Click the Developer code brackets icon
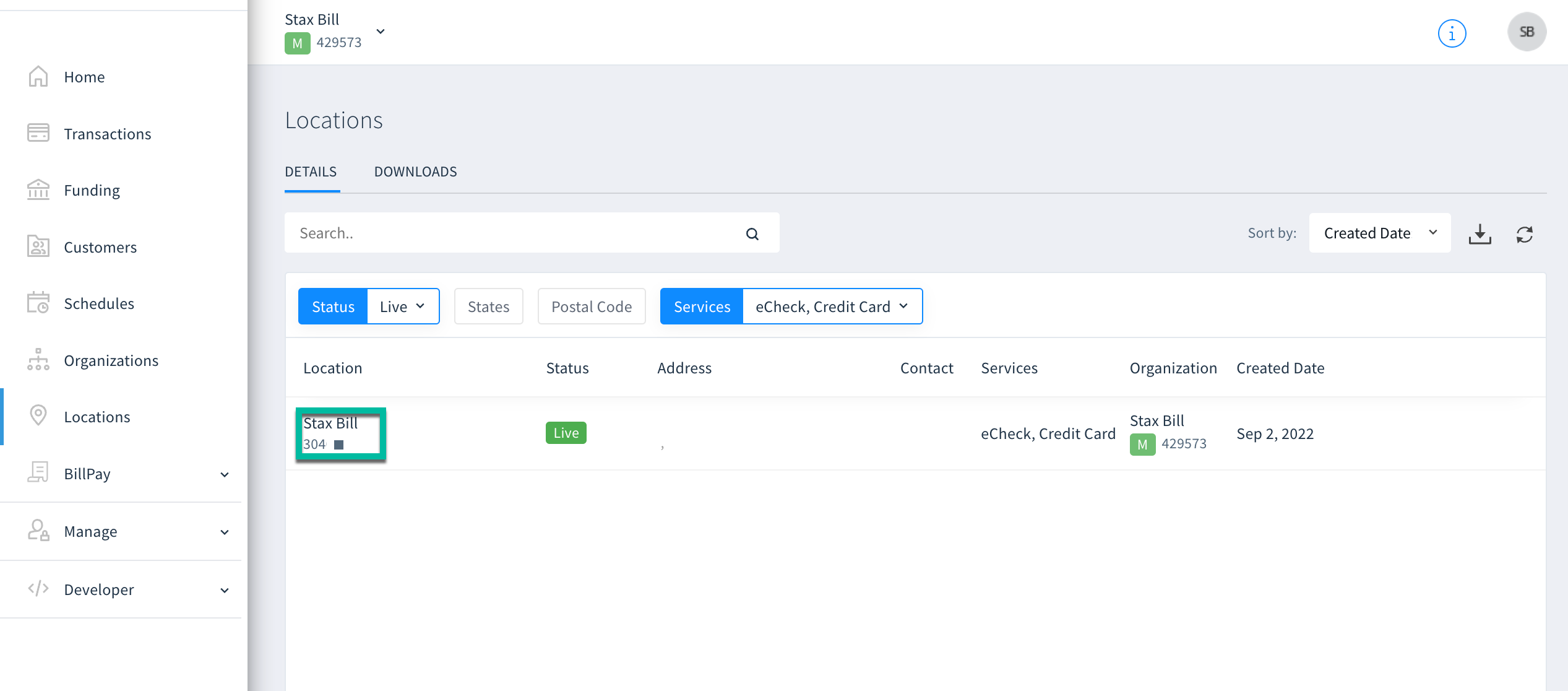 (38, 589)
